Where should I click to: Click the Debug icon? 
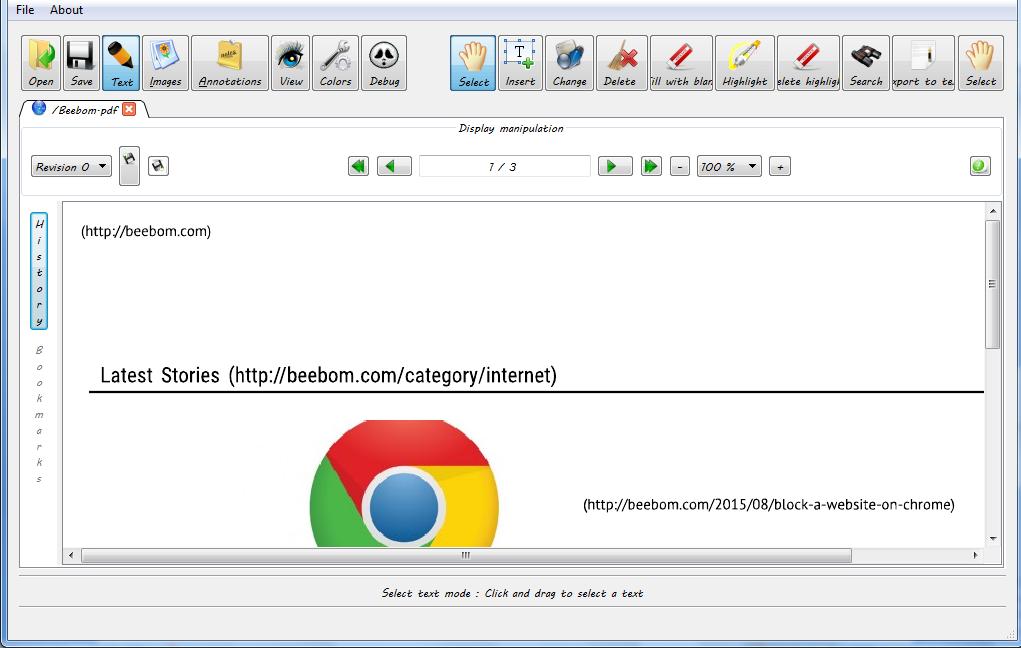pos(384,62)
